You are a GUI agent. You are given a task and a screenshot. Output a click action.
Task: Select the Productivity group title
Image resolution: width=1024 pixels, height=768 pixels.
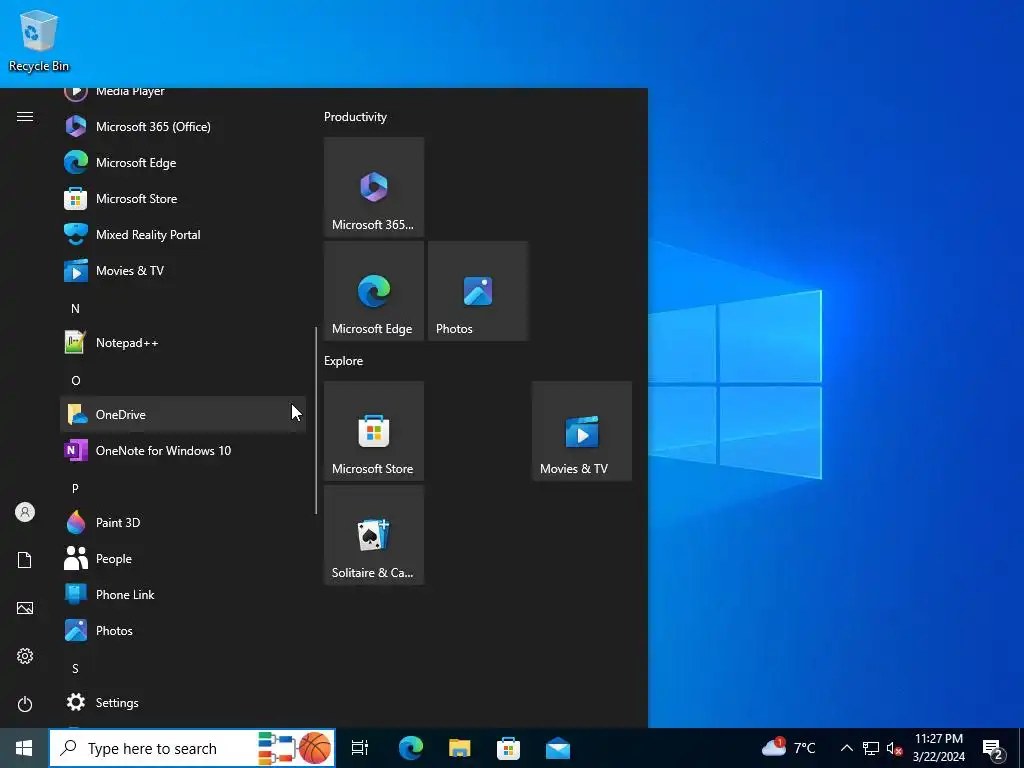355,117
